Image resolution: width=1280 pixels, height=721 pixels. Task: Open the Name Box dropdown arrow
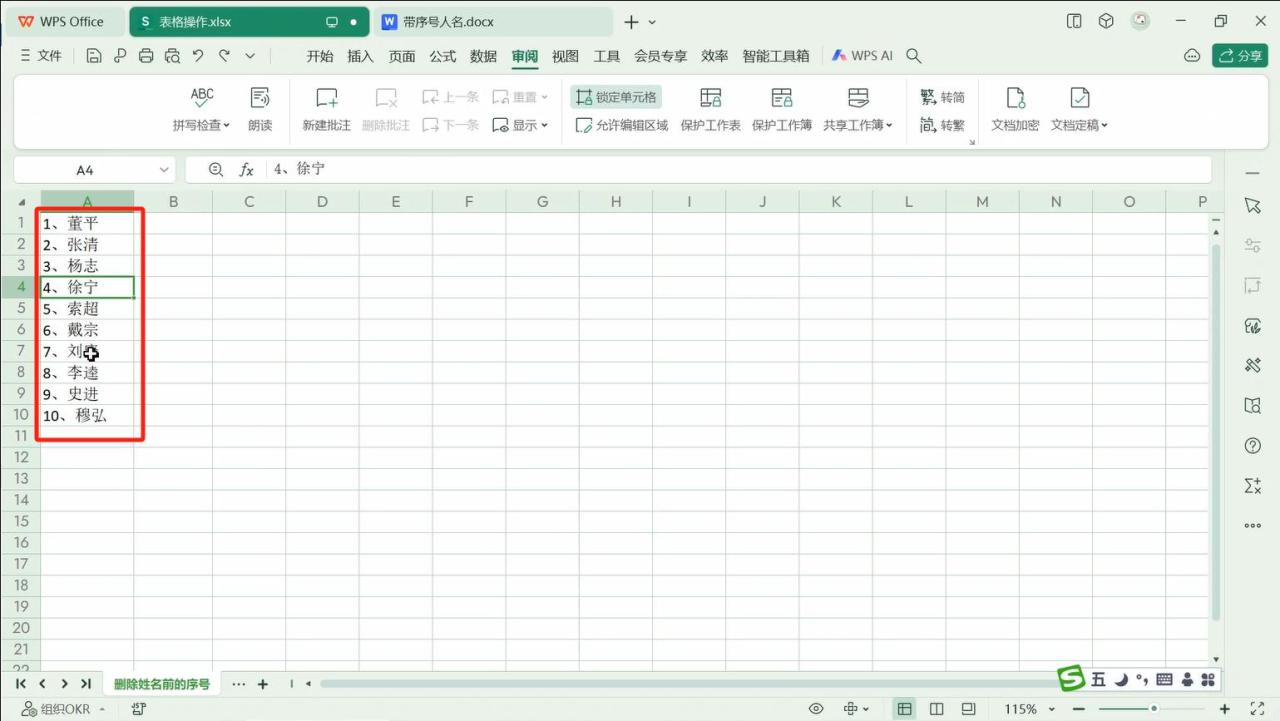coord(164,170)
